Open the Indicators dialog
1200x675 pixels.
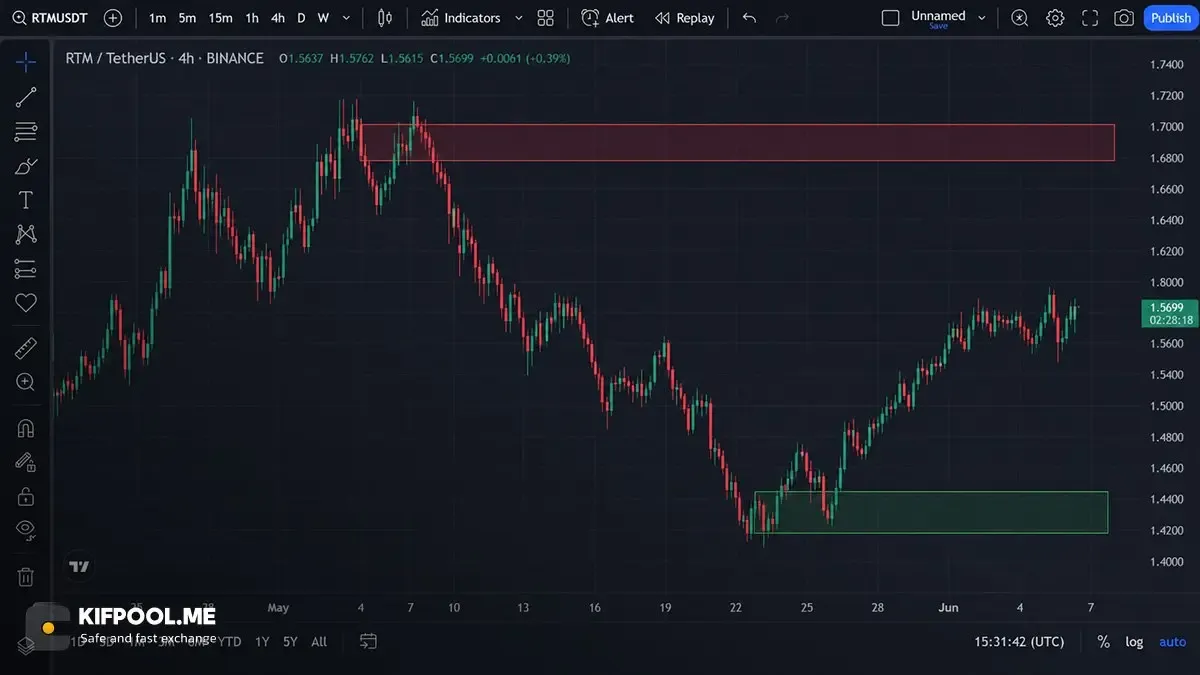[x=460, y=18]
